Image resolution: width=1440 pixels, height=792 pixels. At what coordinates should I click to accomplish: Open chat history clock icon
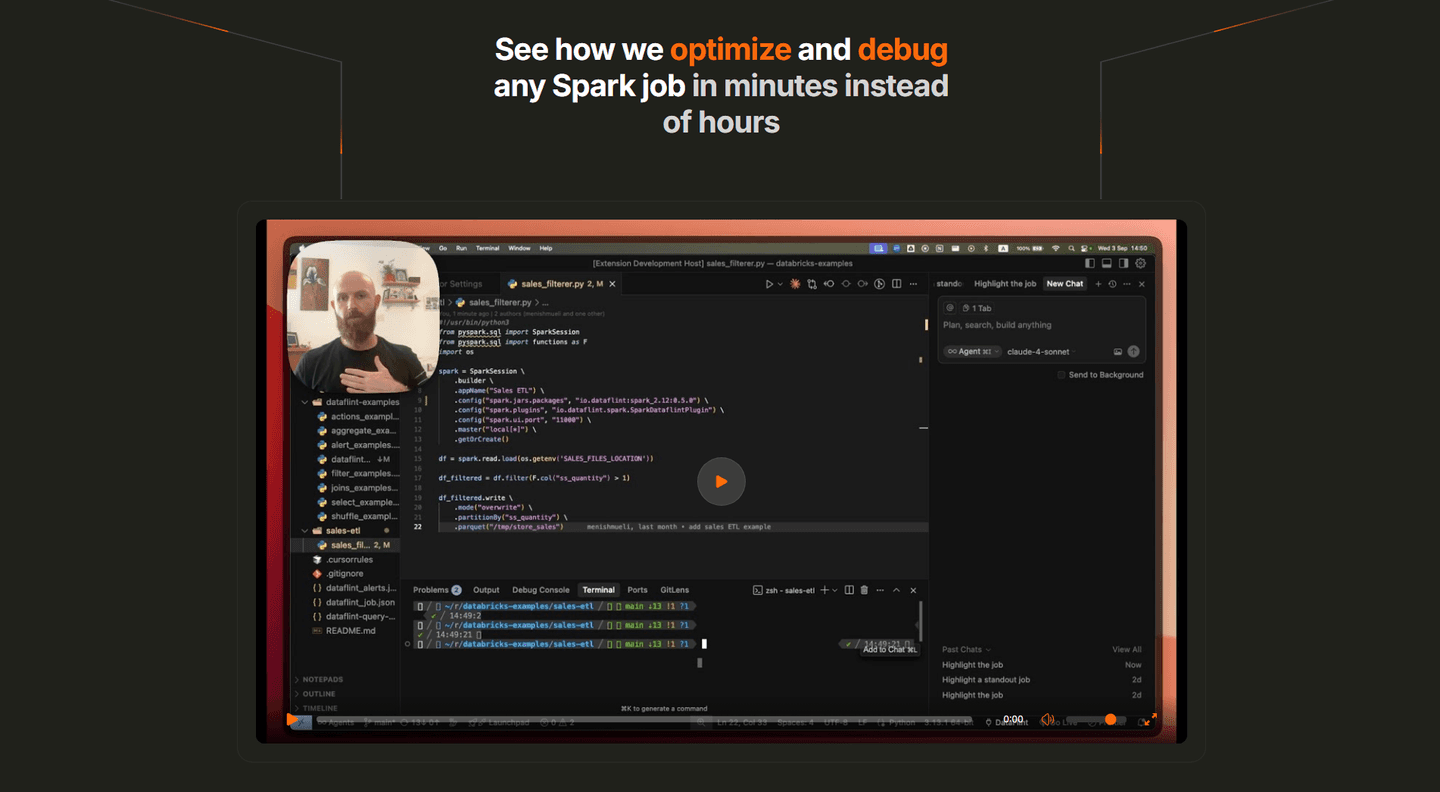click(1112, 284)
